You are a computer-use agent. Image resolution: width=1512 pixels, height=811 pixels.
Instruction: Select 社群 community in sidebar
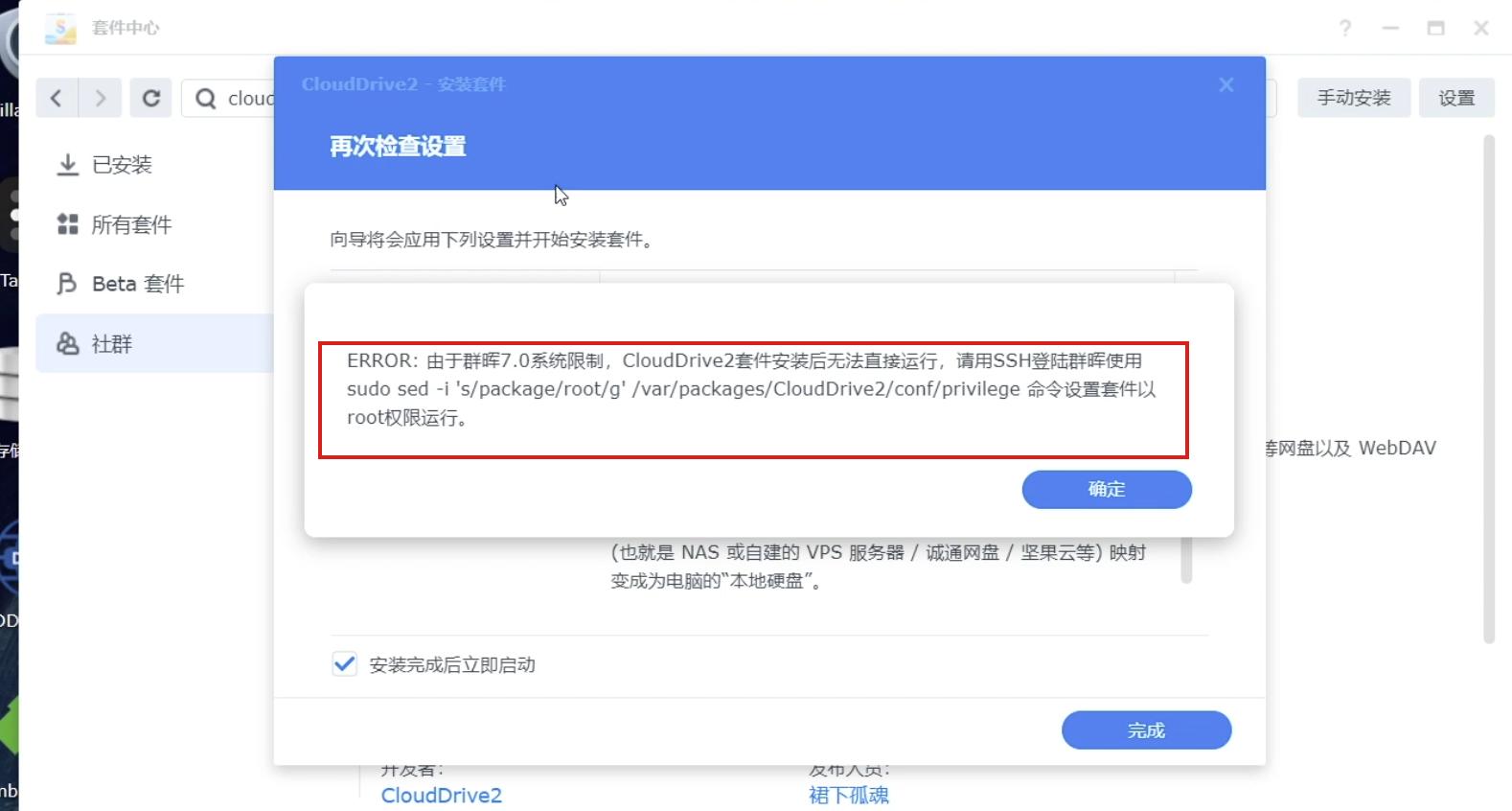coord(155,343)
